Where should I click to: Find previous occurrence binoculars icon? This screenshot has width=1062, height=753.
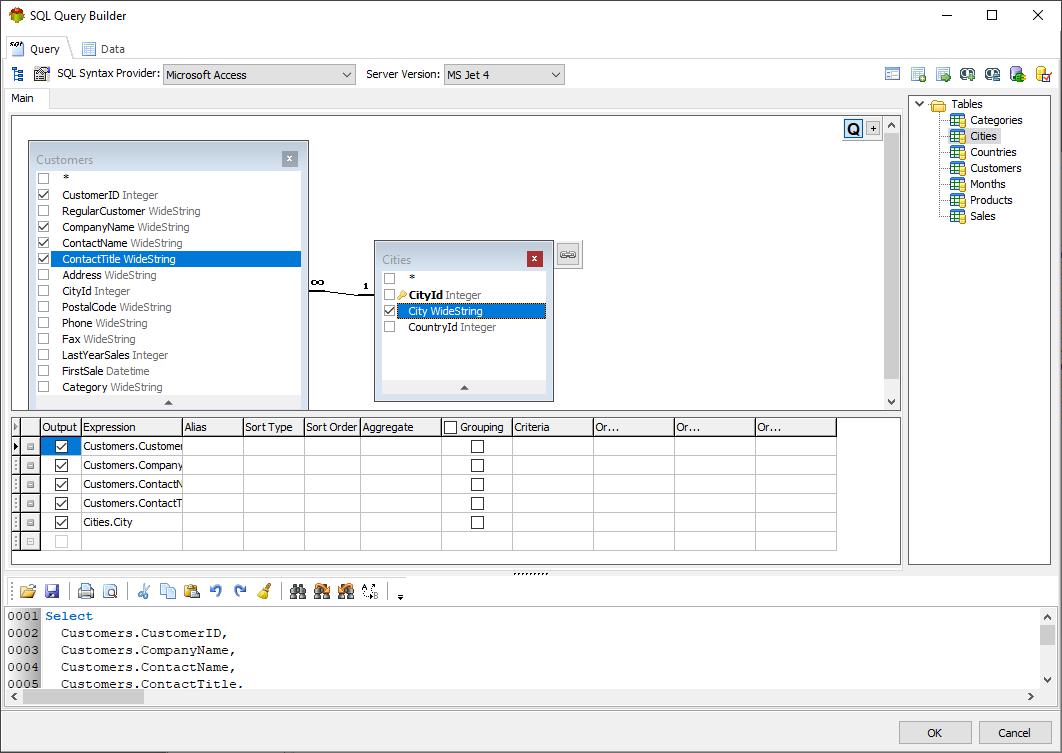(346, 591)
